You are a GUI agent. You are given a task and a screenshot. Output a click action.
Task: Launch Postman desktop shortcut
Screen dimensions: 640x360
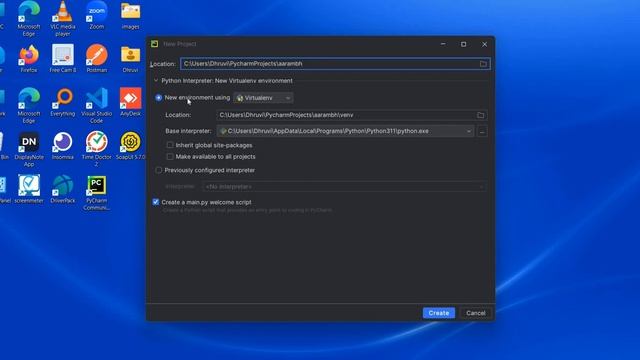point(97,59)
